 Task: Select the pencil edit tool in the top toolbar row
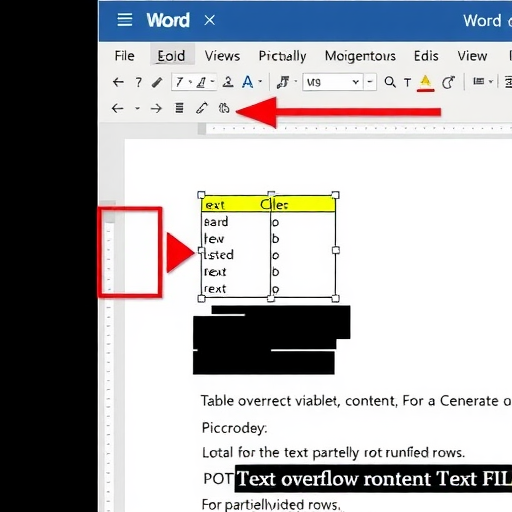tap(157, 82)
